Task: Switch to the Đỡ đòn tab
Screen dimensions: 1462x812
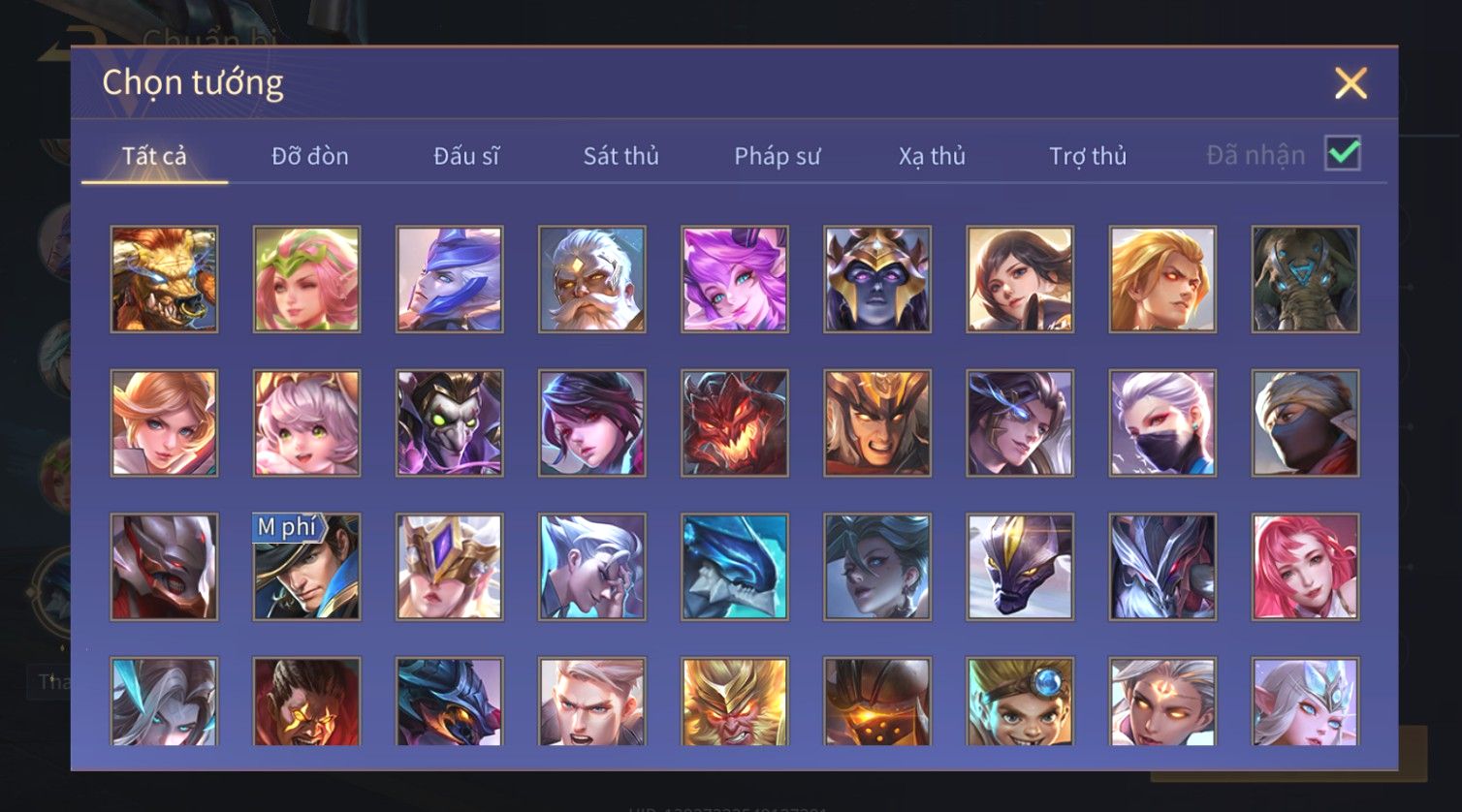Action: point(310,156)
